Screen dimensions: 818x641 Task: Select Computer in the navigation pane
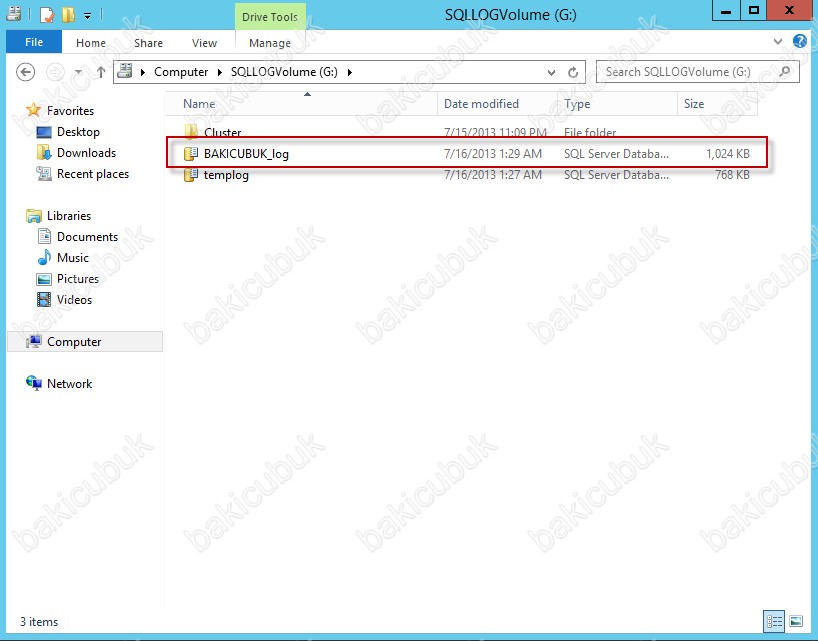click(x=85, y=342)
